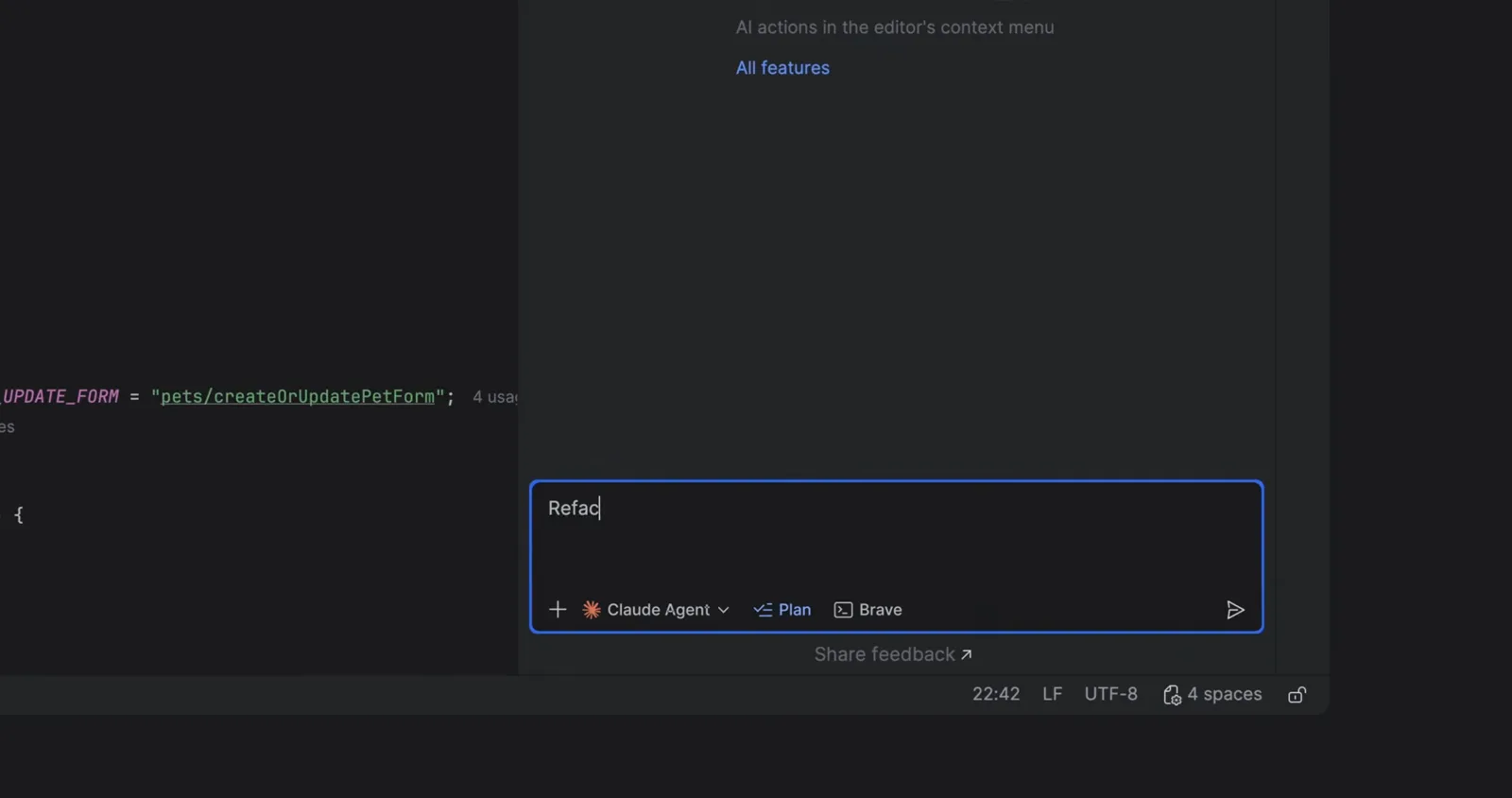Click the pets/createOrUpdatePetForm string in editor
Viewport: 1512px width, 798px height.
(298, 397)
